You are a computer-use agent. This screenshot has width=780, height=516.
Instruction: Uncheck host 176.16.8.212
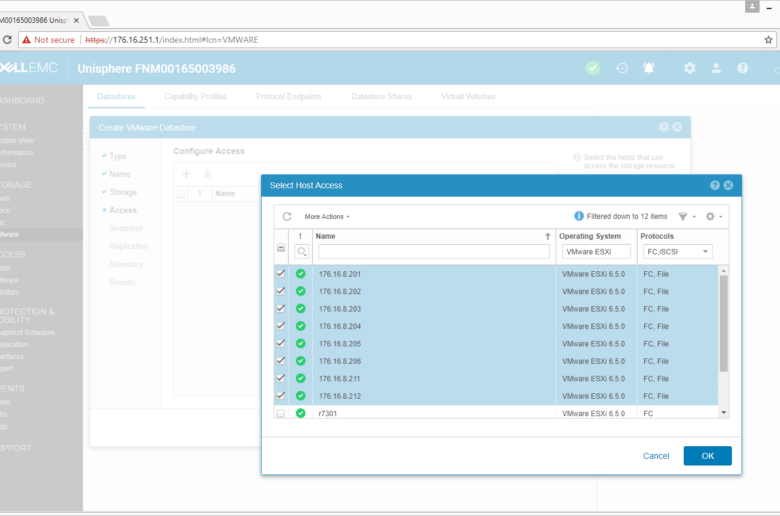[x=281, y=396]
